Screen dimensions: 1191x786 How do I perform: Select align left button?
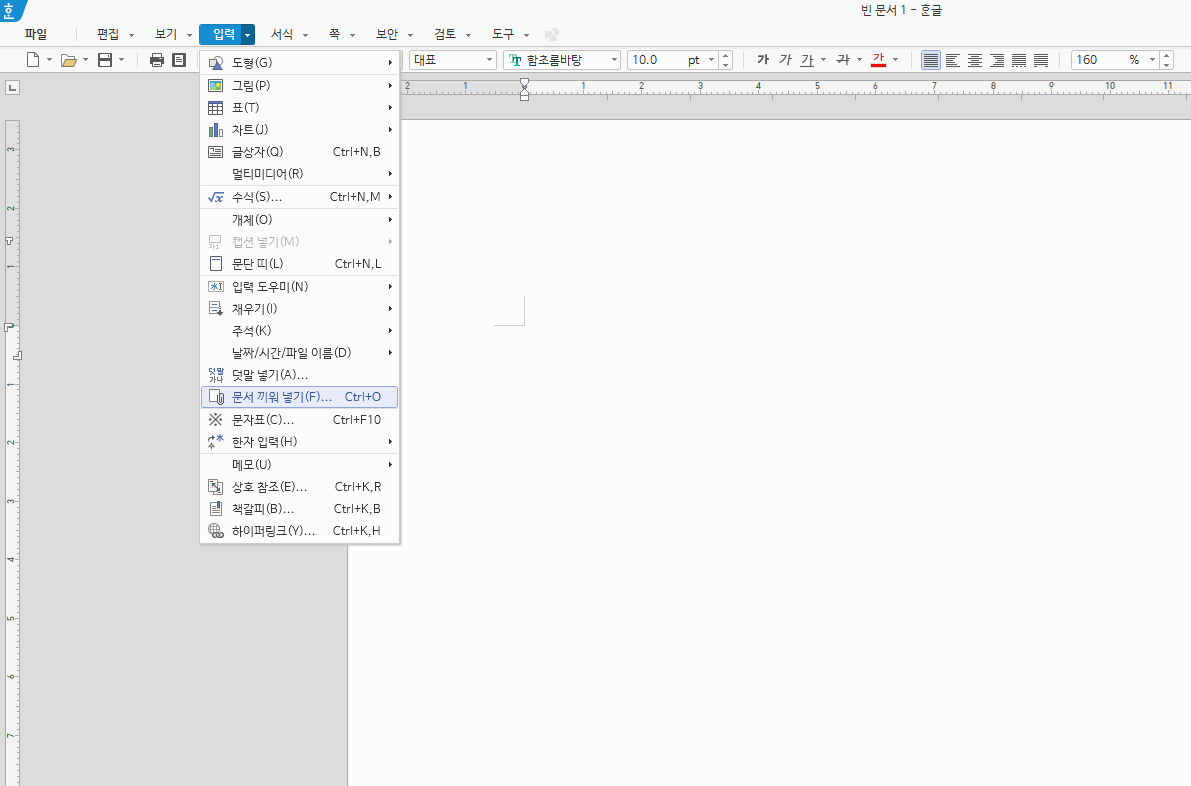(952, 60)
